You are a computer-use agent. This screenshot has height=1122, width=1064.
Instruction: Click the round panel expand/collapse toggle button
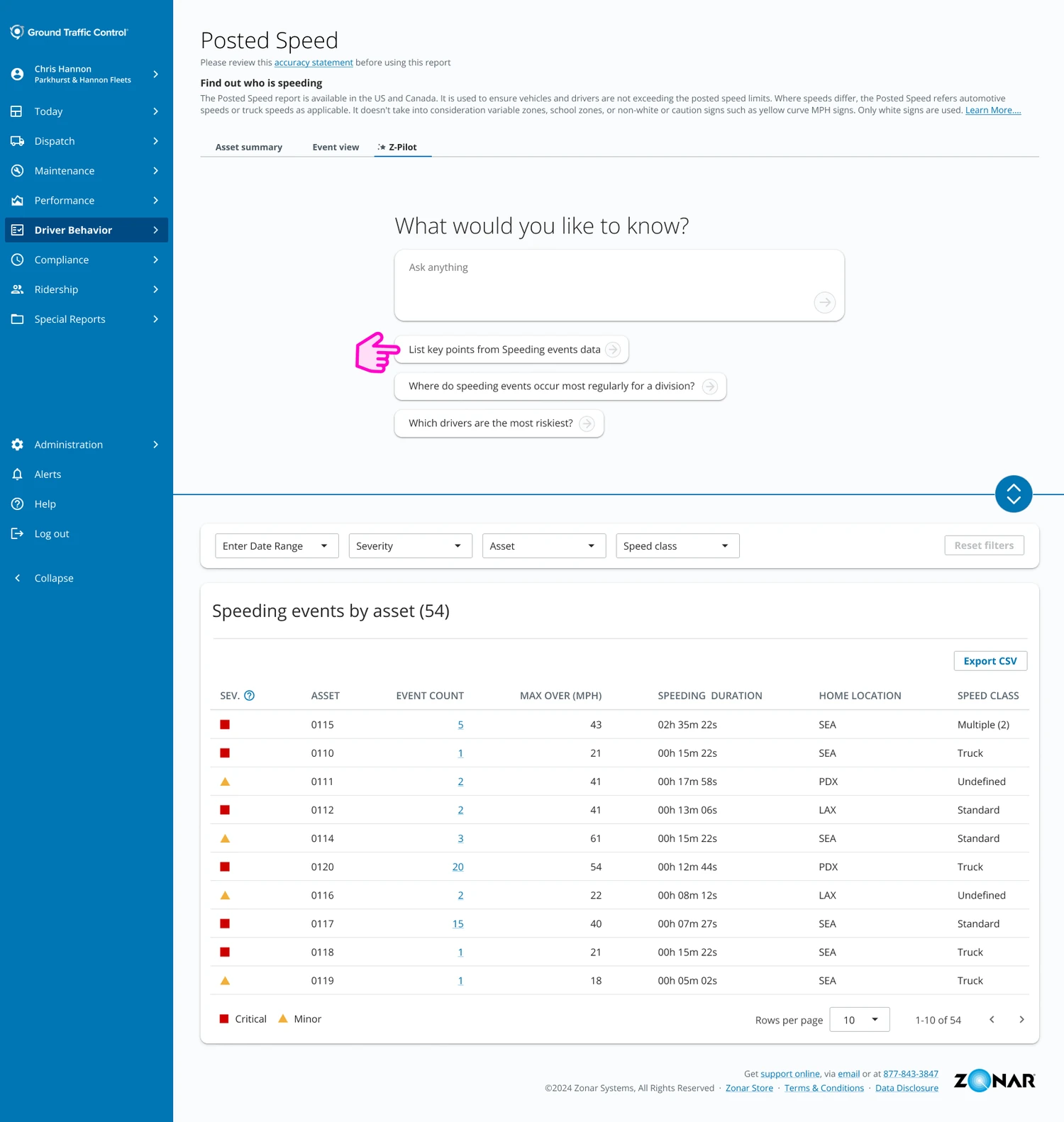[x=1014, y=494]
